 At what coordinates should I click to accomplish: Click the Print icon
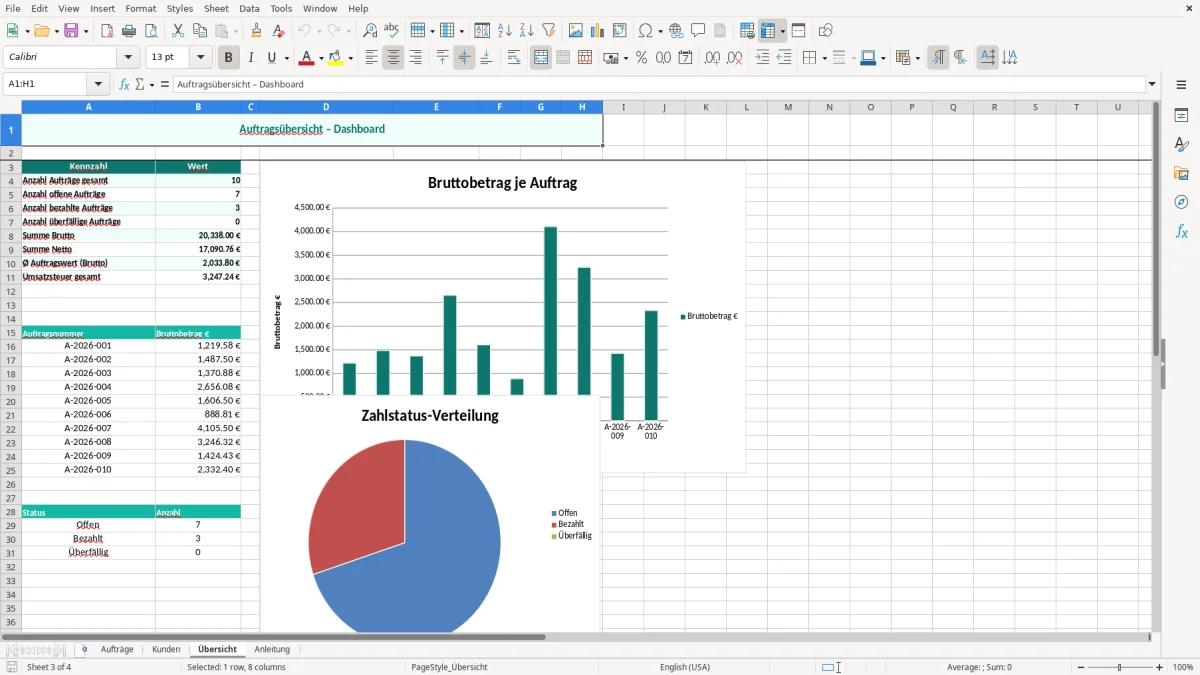click(129, 31)
